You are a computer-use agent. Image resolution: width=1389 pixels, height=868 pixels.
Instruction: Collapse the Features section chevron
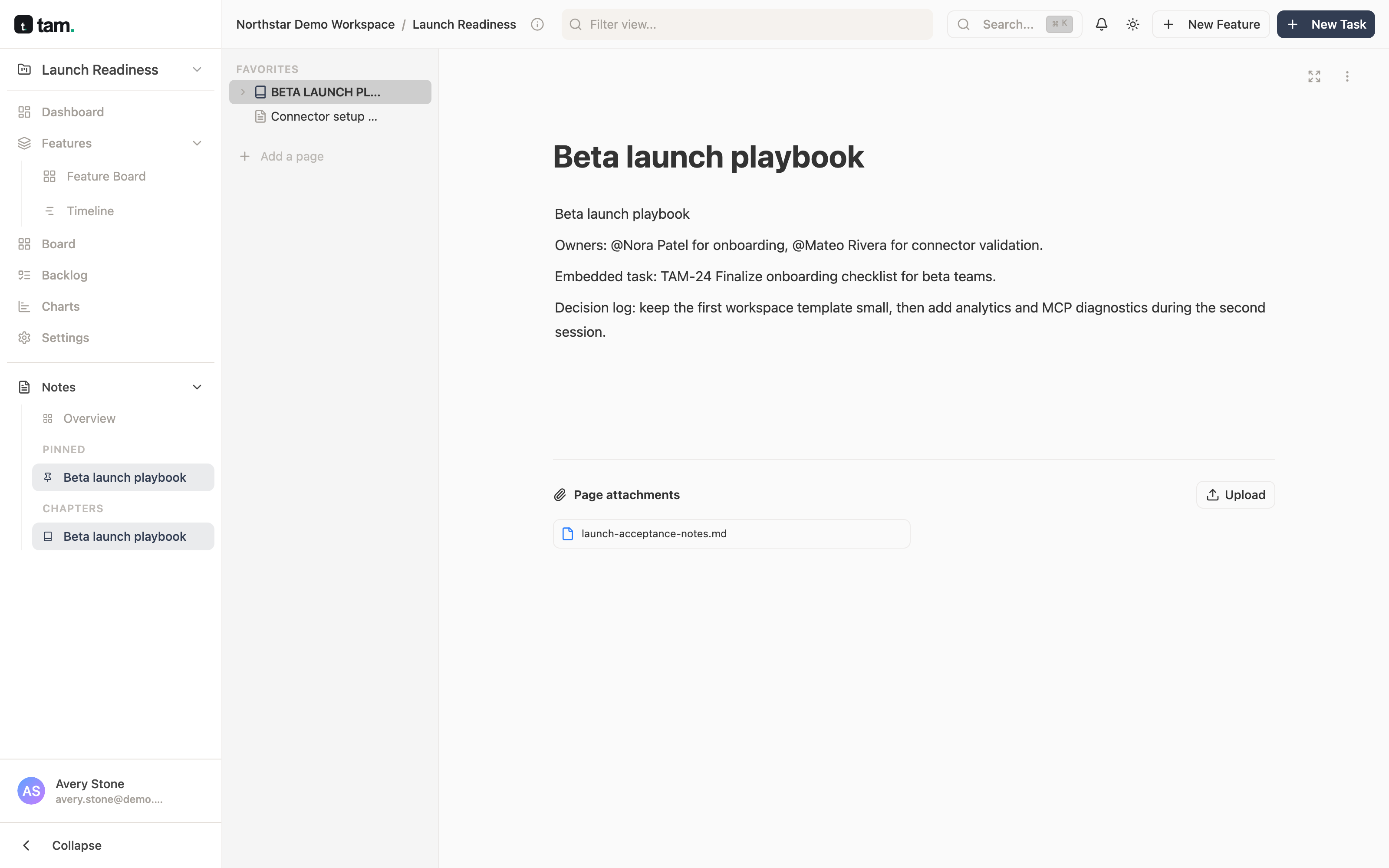click(197, 143)
